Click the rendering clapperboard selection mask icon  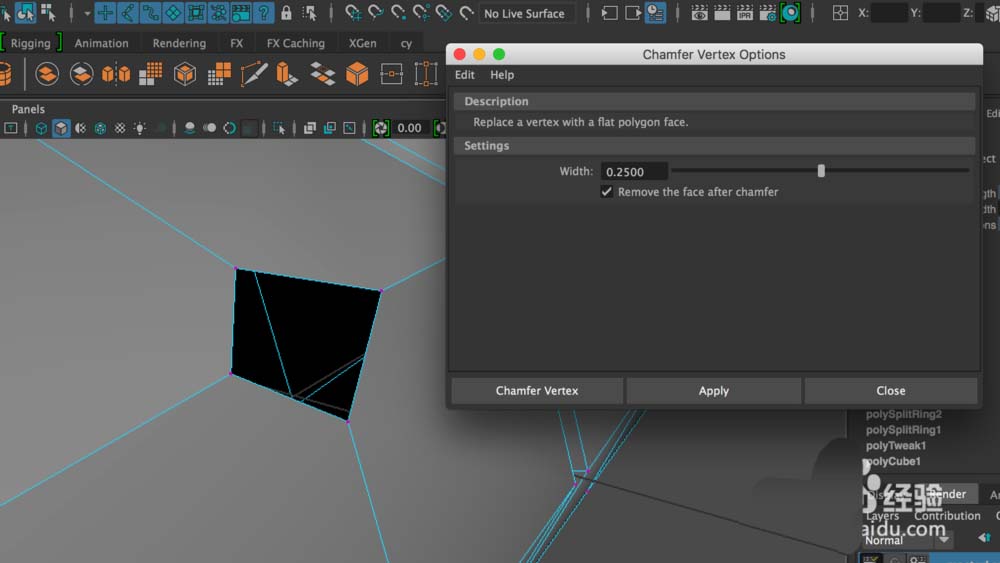click(x=241, y=13)
